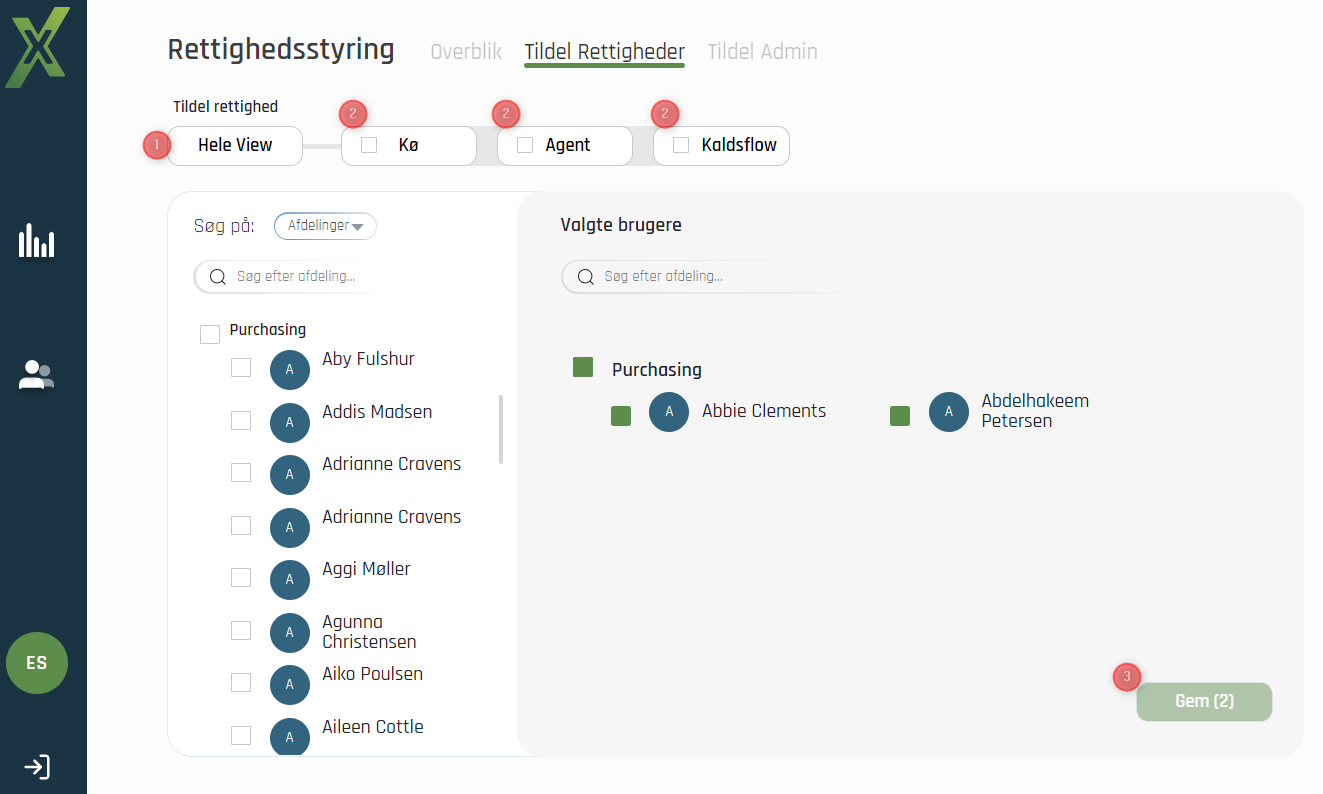Tick the Agent checkbox
The height and width of the screenshot is (794, 1323).
[x=525, y=145]
